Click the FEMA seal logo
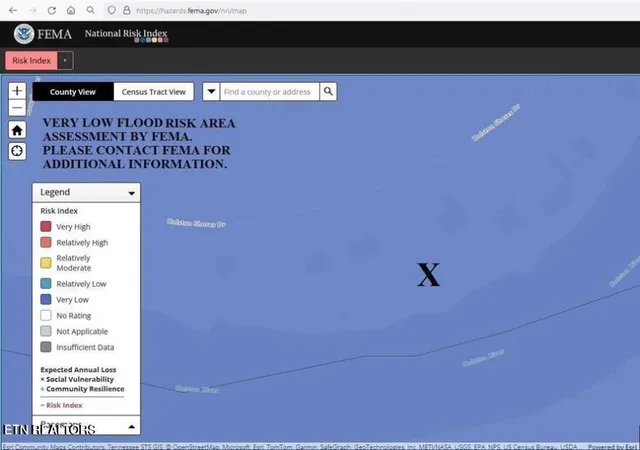This screenshot has height=450, width=640. point(24,34)
